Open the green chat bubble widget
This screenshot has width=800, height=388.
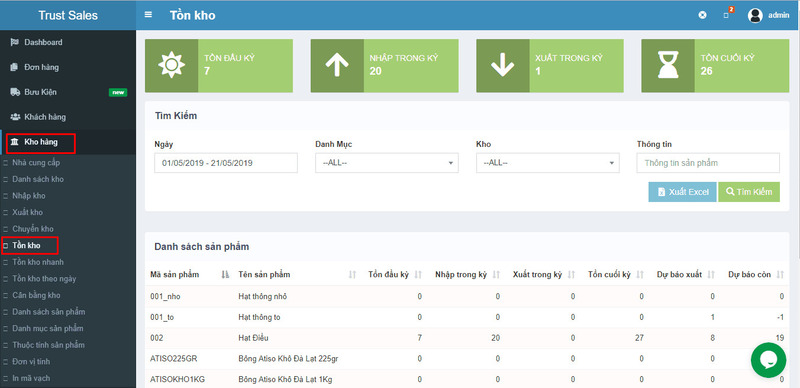click(x=768, y=360)
